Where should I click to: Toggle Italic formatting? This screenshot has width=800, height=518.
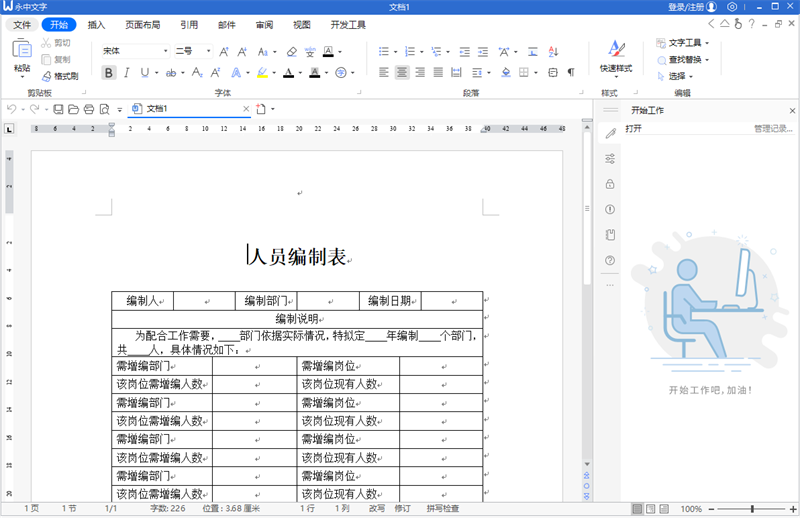(127, 72)
